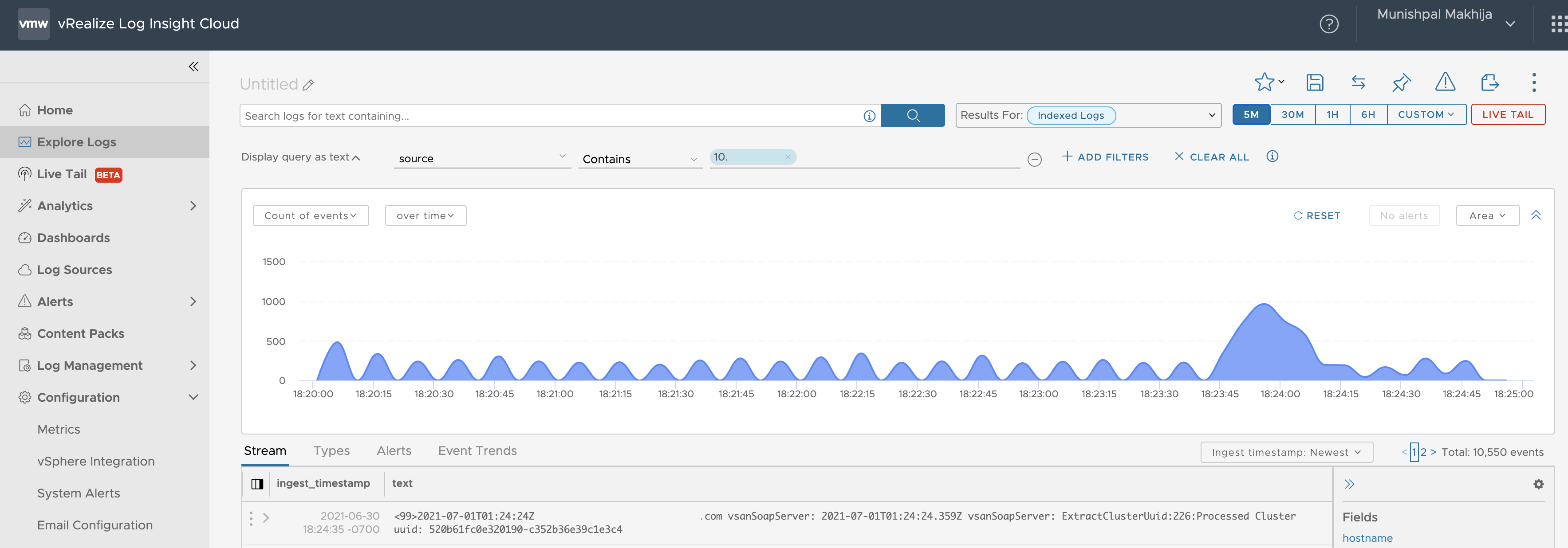Select the 30M time range
1568x548 pixels.
[x=1292, y=114]
